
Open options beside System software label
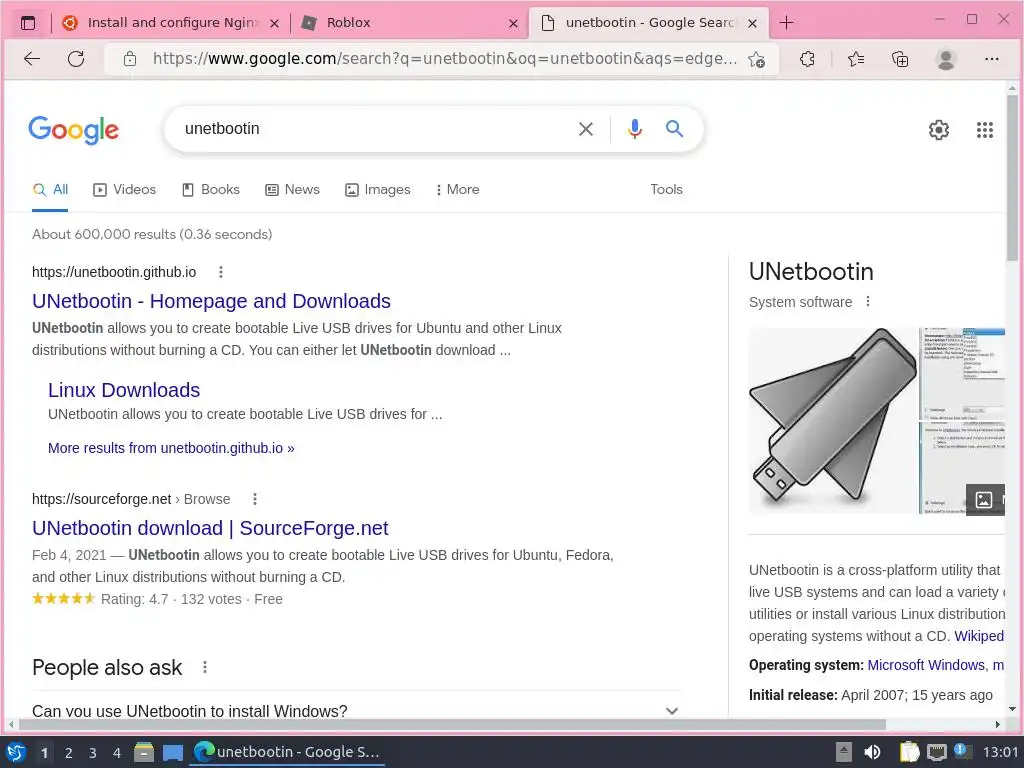[x=868, y=302]
